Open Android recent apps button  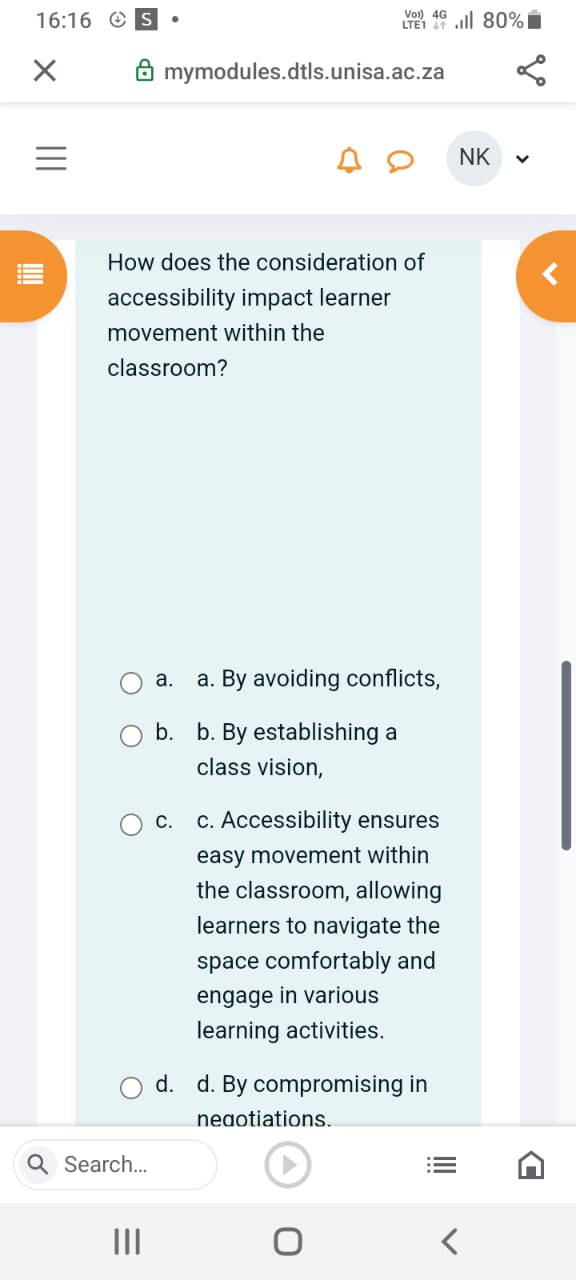[126, 1241]
